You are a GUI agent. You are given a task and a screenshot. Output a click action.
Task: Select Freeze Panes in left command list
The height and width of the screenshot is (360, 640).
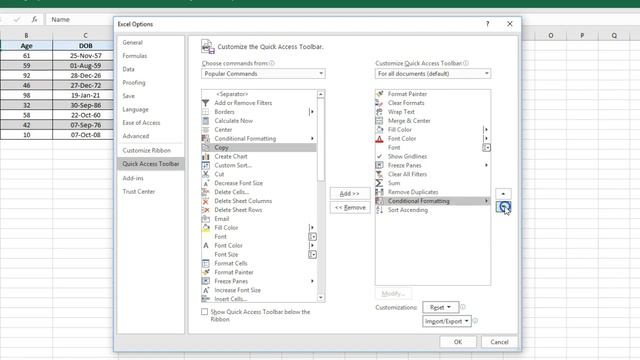pyautogui.click(x=259, y=281)
